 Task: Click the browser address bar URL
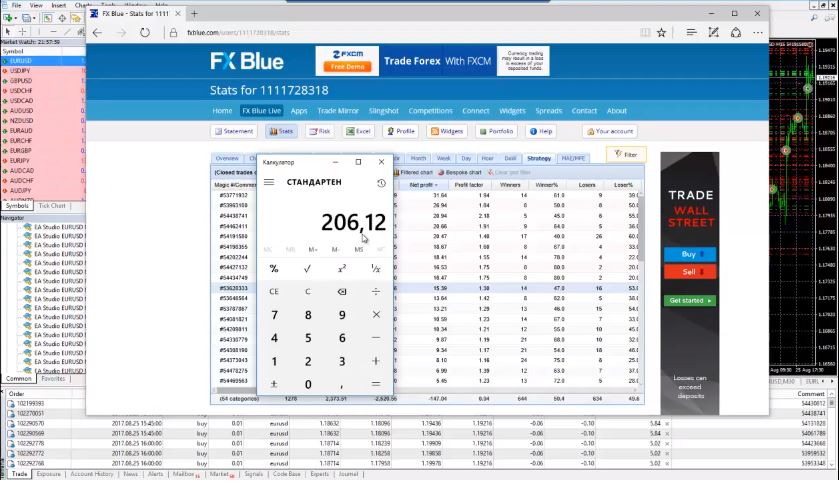240,33
